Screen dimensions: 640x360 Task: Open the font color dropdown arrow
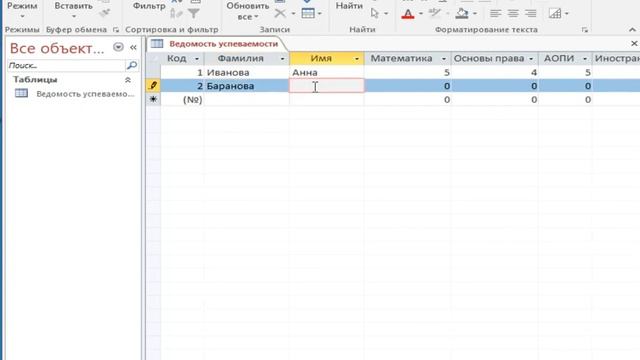coord(421,14)
